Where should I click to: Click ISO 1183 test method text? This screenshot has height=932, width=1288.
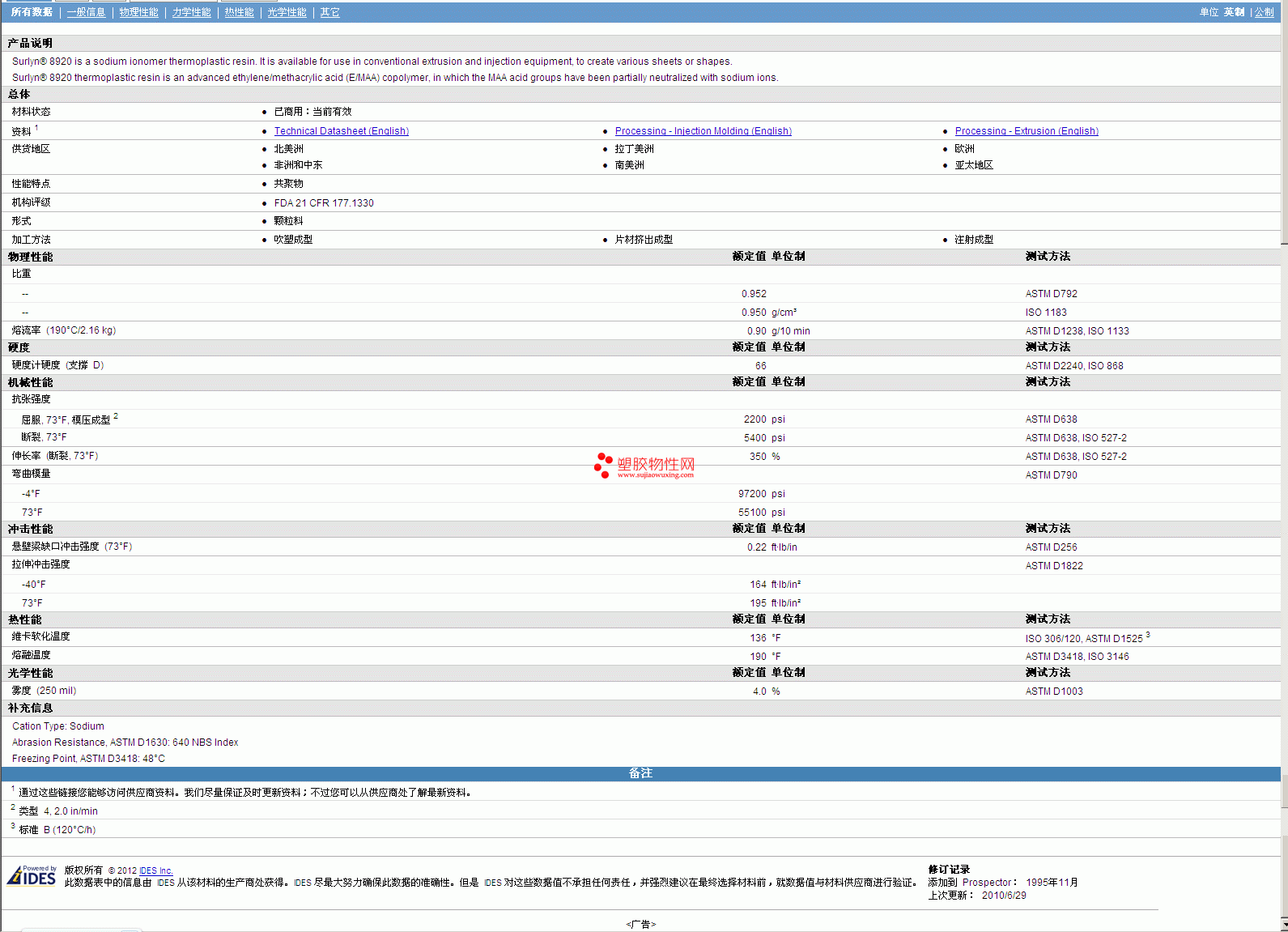[1046, 313]
